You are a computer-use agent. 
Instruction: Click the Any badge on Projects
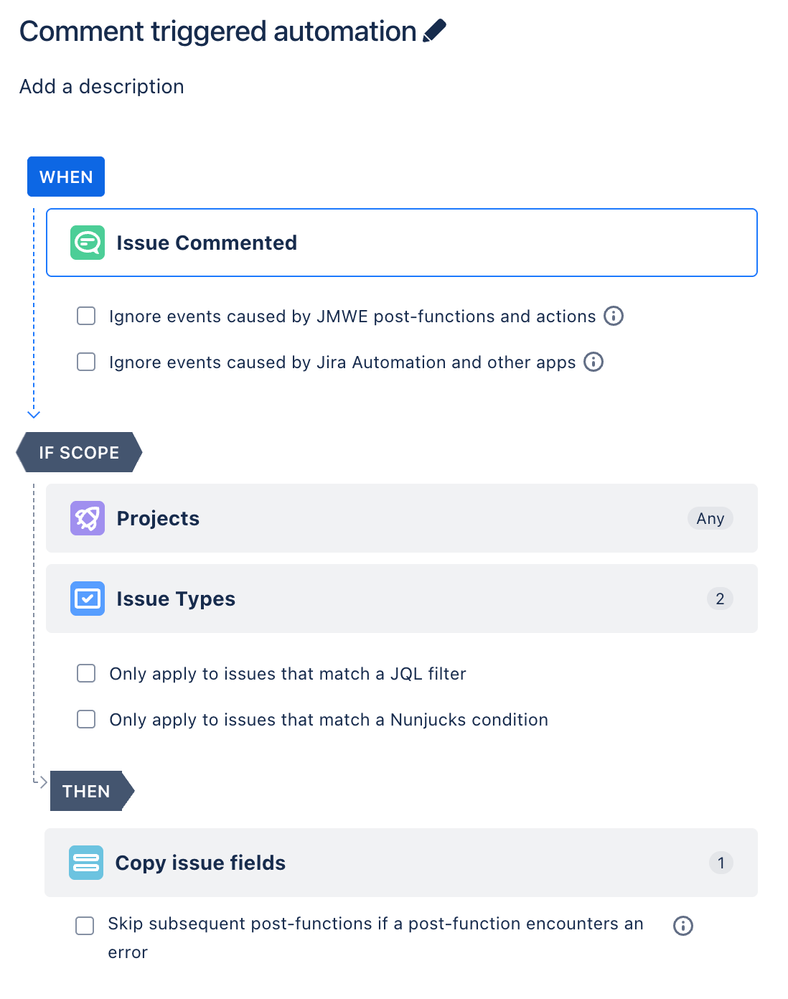(x=710, y=518)
